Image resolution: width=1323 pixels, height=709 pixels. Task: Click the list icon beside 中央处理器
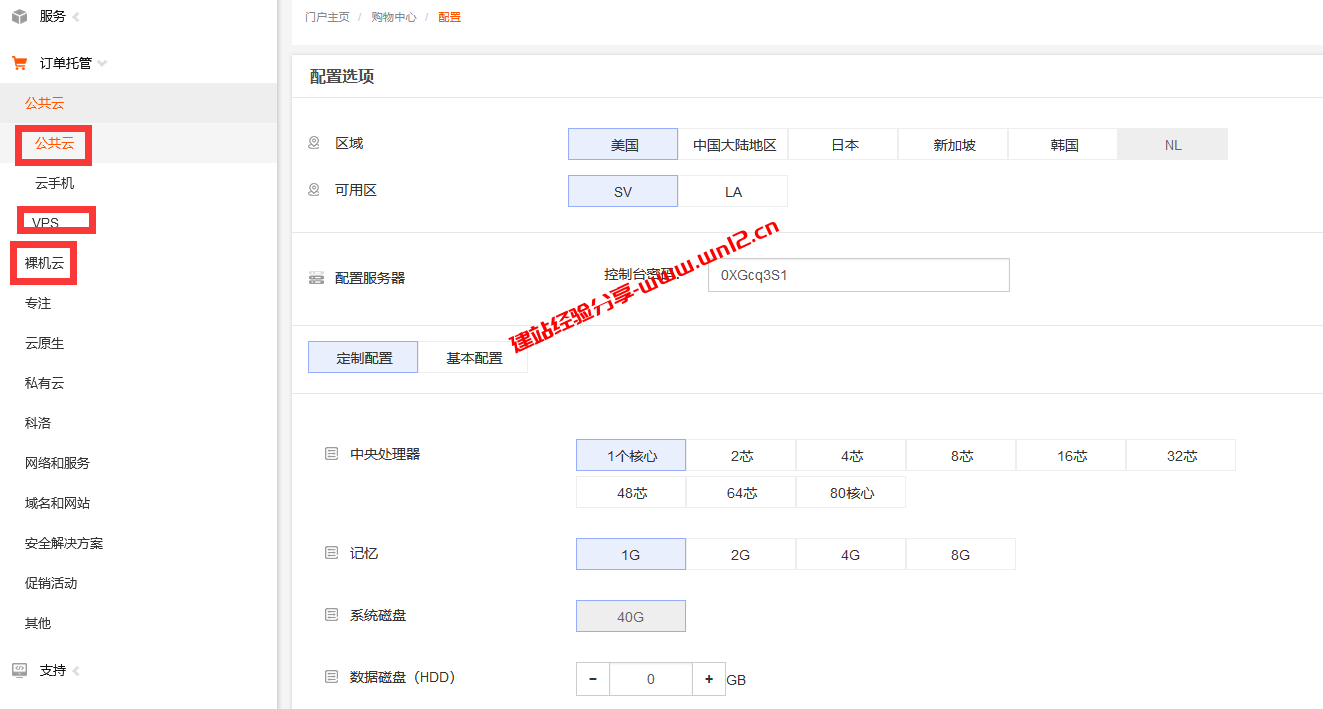point(331,454)
